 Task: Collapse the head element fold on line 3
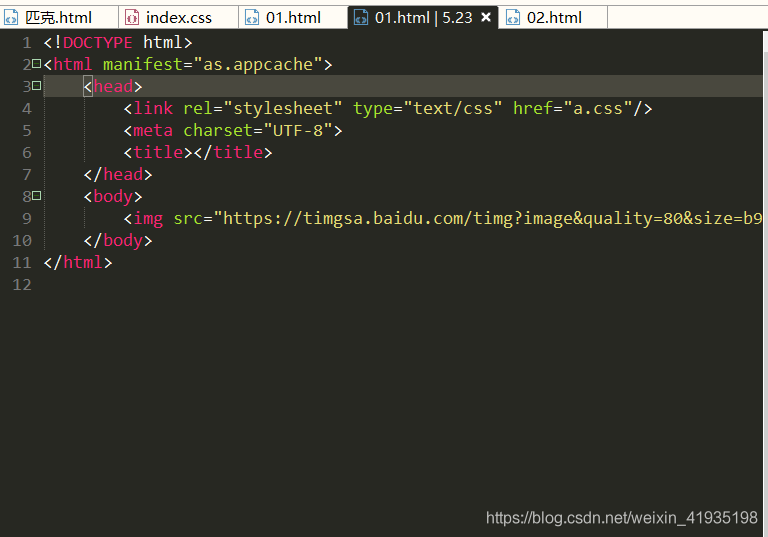(x=36, y=86)
